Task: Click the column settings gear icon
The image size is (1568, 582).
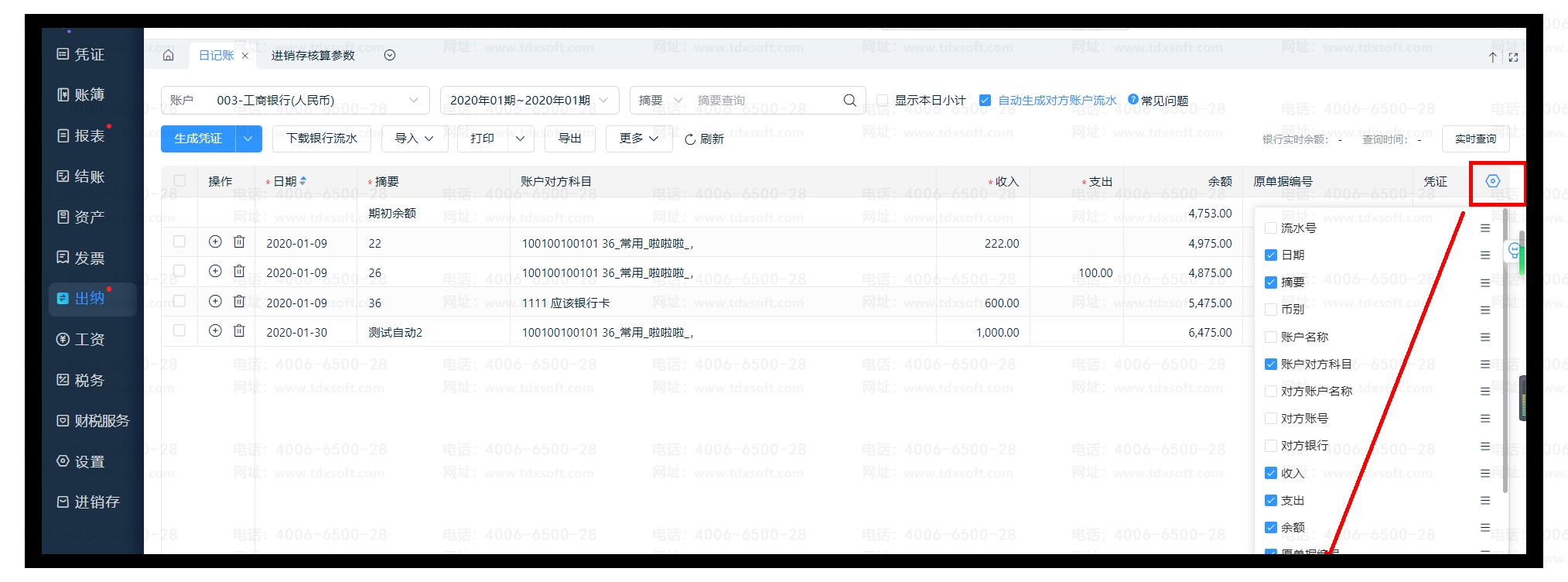Action: (1492, 181)
